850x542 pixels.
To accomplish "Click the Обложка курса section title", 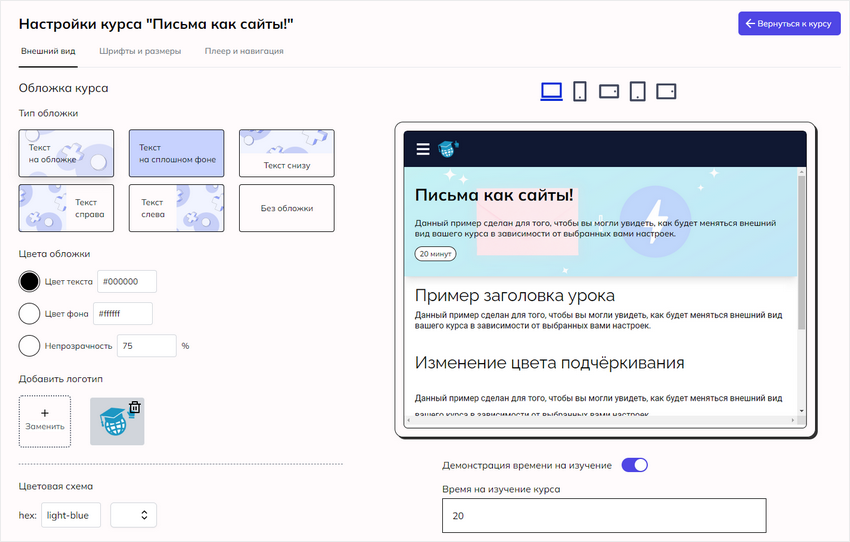I will [63, 88].
